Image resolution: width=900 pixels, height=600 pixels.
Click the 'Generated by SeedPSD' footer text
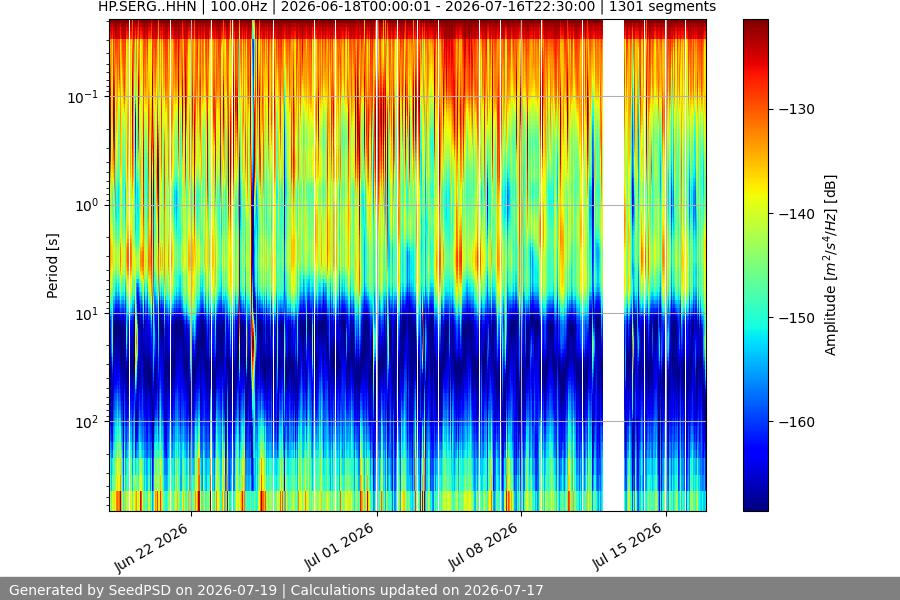(x=276, y=590)
